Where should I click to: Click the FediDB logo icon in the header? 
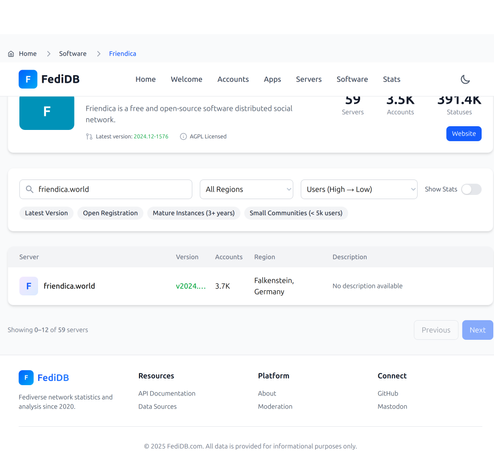pos(28,79)
